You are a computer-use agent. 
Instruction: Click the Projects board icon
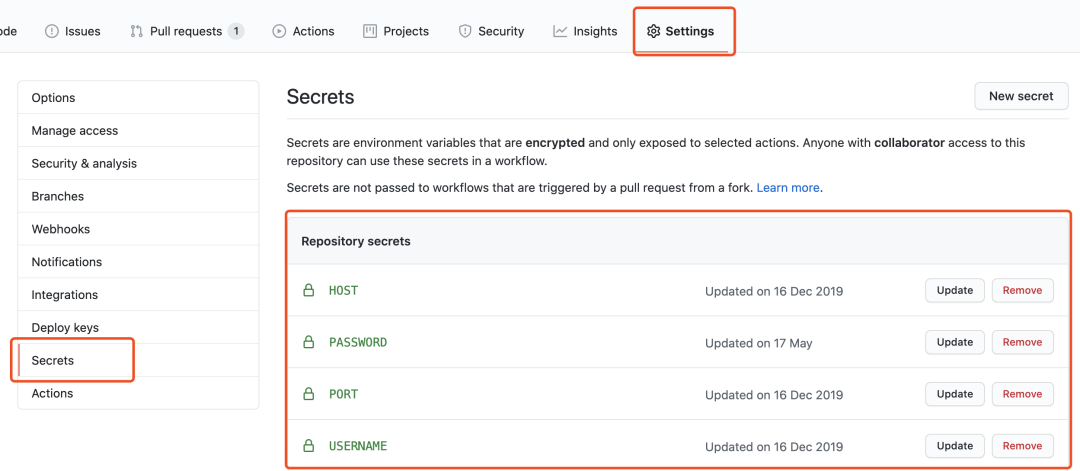pyautogui.click(x=370, y=31)
